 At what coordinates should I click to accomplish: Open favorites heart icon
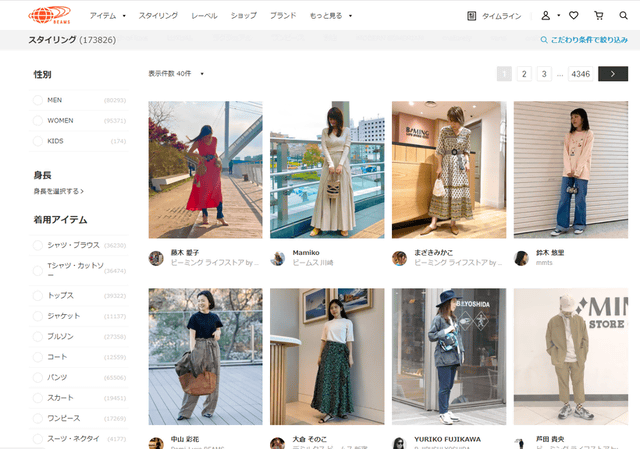573,16
